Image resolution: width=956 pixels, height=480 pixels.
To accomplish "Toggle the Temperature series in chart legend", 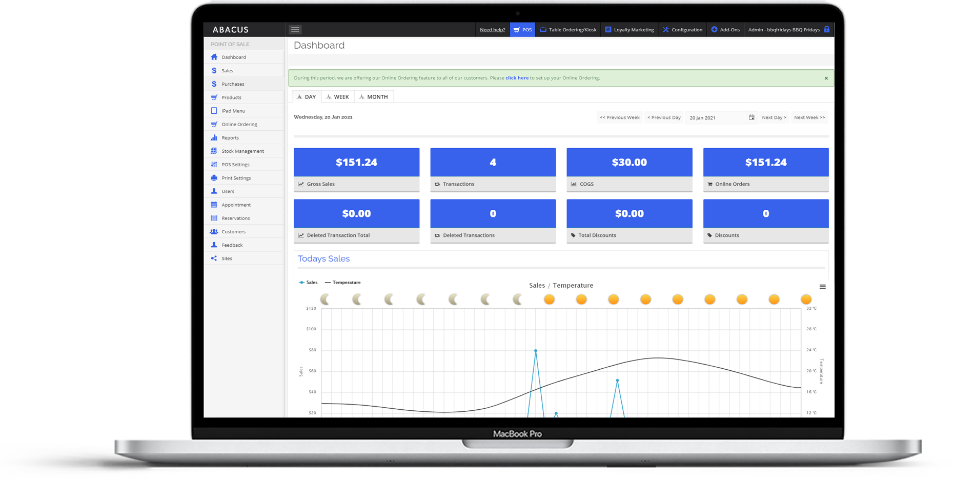I will [343, 283].
